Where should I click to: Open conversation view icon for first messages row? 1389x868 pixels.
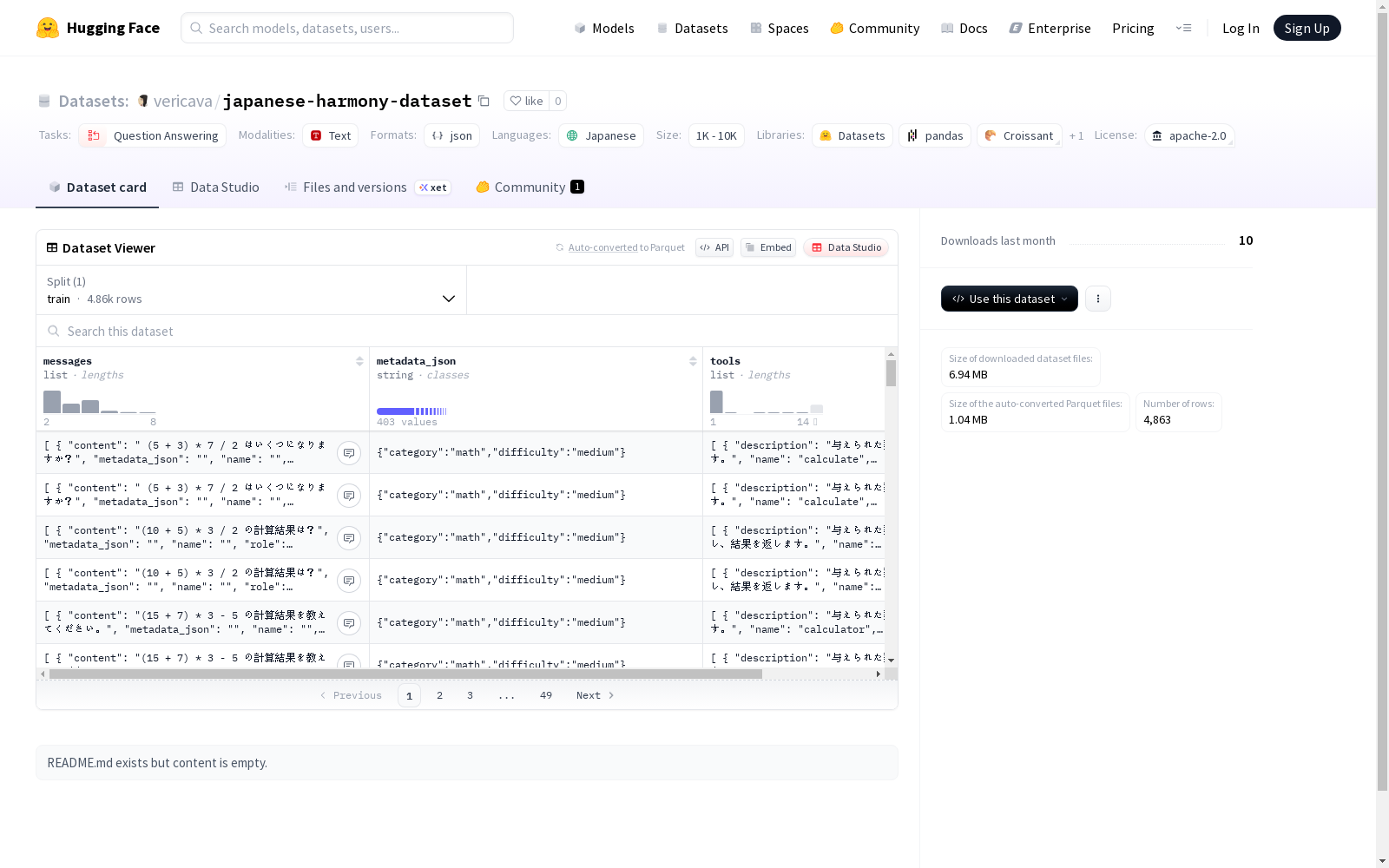pos(349,452)
